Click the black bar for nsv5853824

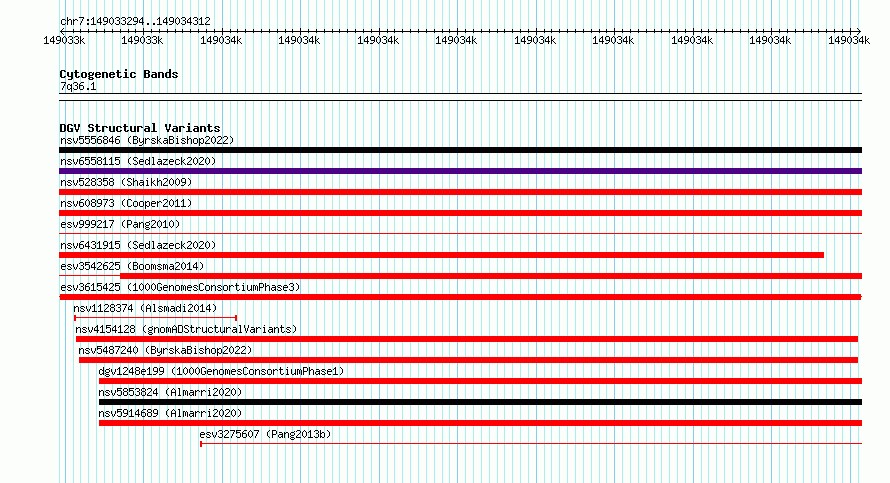coord(480,402)
